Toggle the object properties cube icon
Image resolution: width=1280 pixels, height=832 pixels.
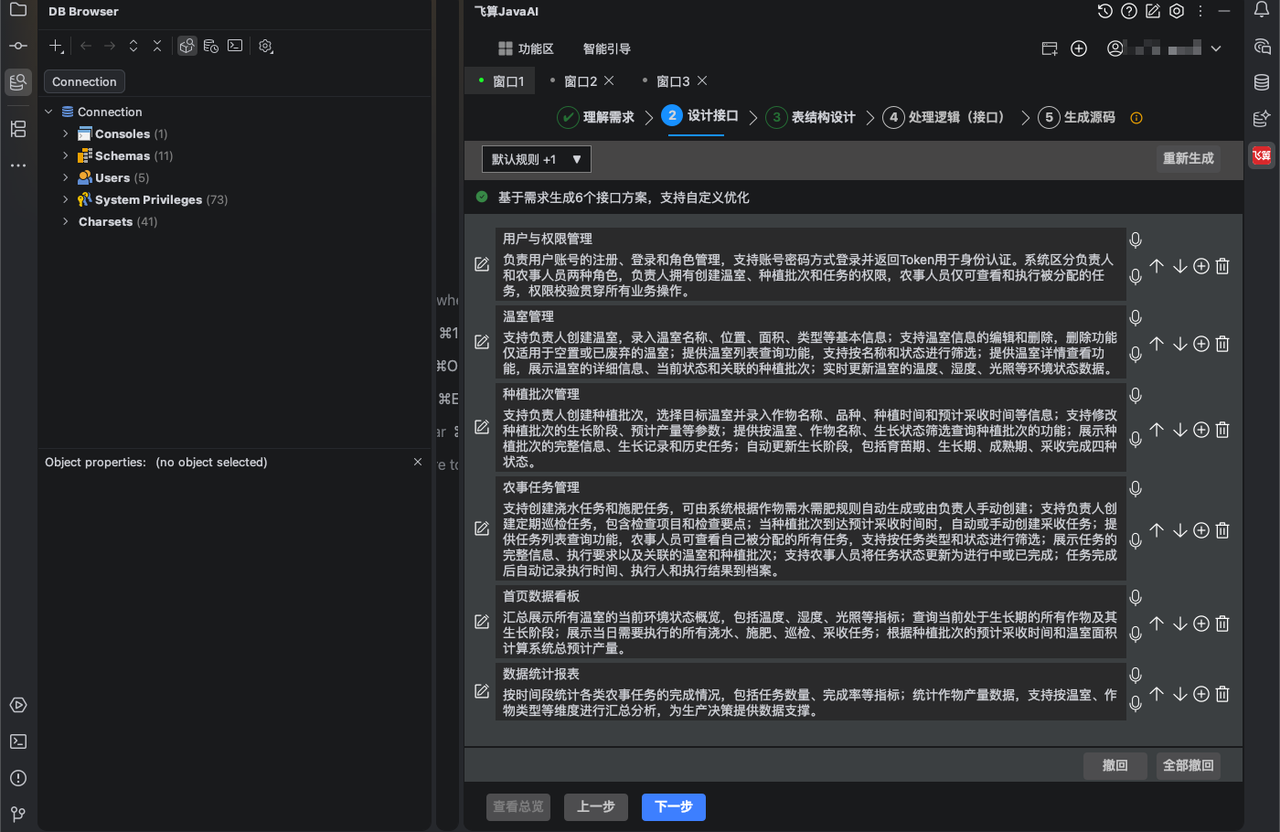pyautogui.click(x=187, y=46)
